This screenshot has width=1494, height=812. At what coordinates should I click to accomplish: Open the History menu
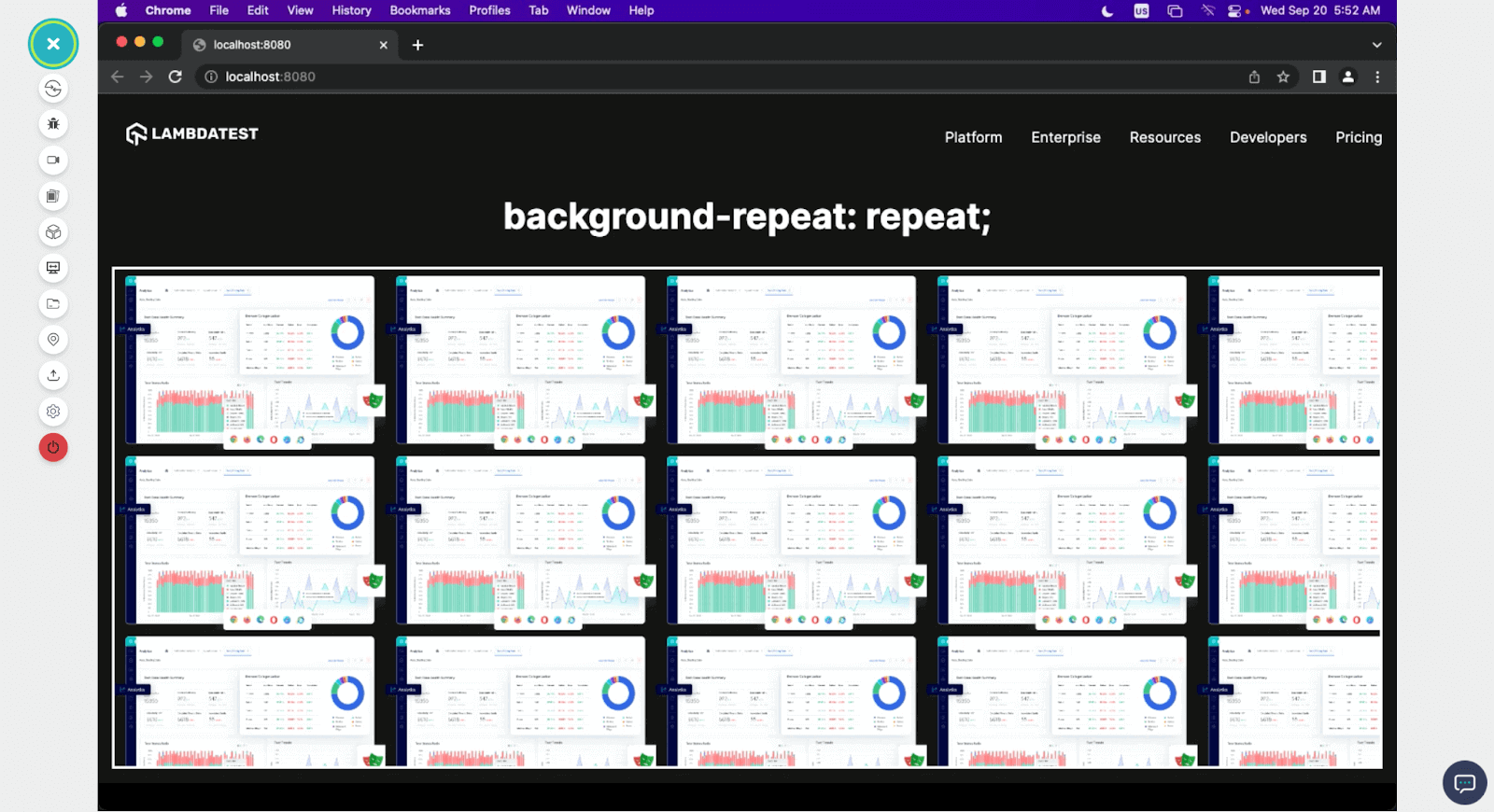pos(351,10)
